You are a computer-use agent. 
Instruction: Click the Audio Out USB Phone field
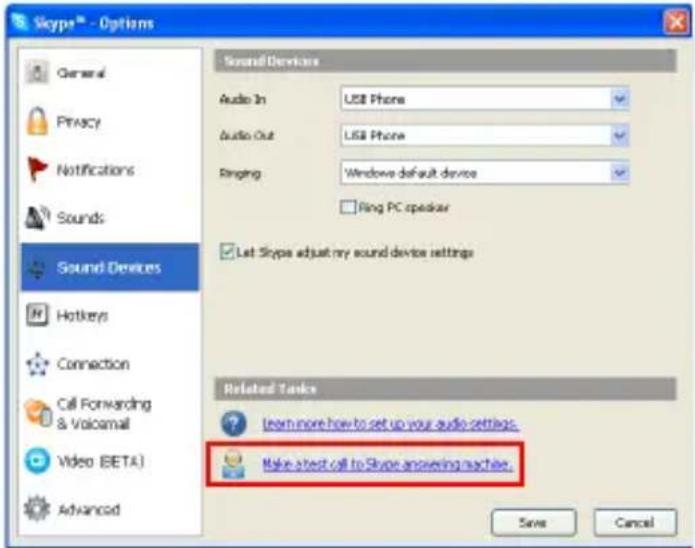tap(484, 136)
